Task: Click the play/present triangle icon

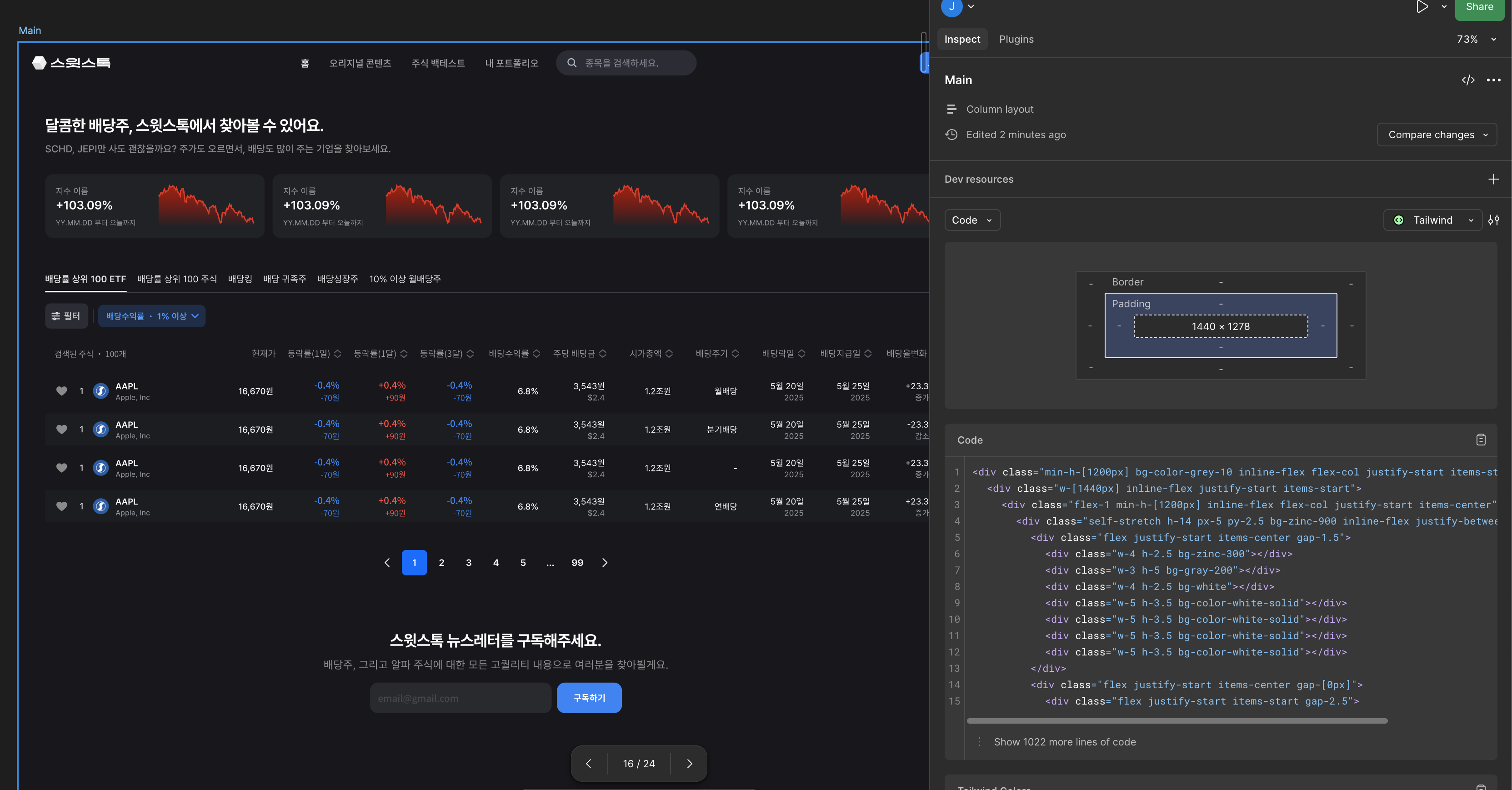Action: tap(1422, 7)
